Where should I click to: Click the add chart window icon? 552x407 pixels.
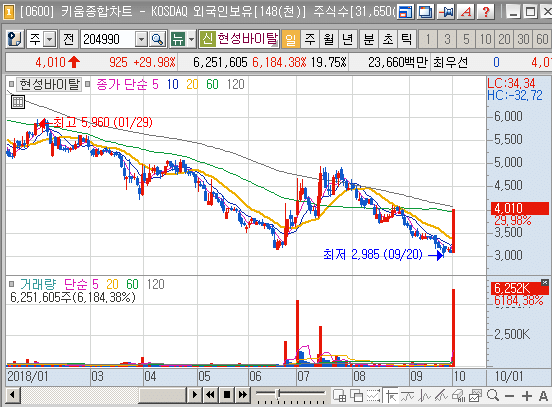point(339,396)
